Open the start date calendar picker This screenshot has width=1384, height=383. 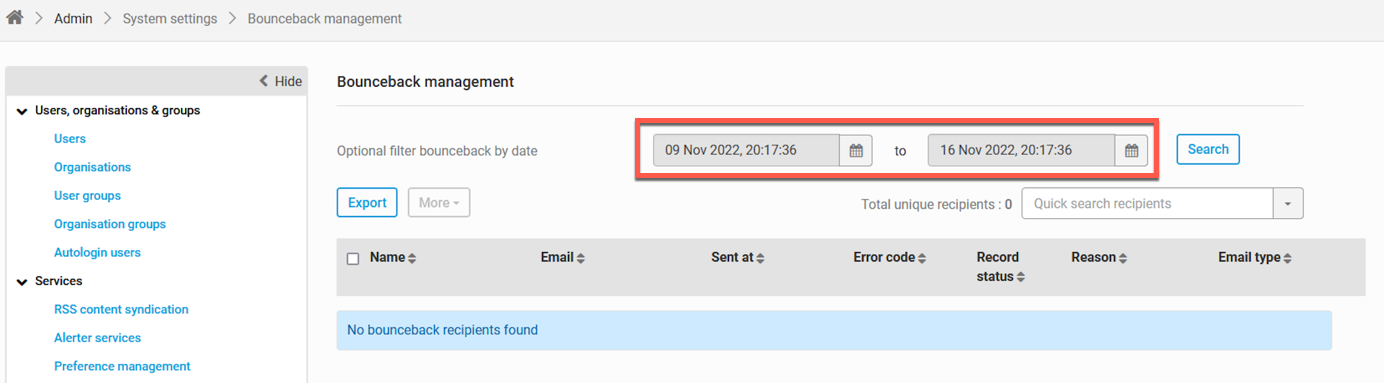[x=856, y=151]
